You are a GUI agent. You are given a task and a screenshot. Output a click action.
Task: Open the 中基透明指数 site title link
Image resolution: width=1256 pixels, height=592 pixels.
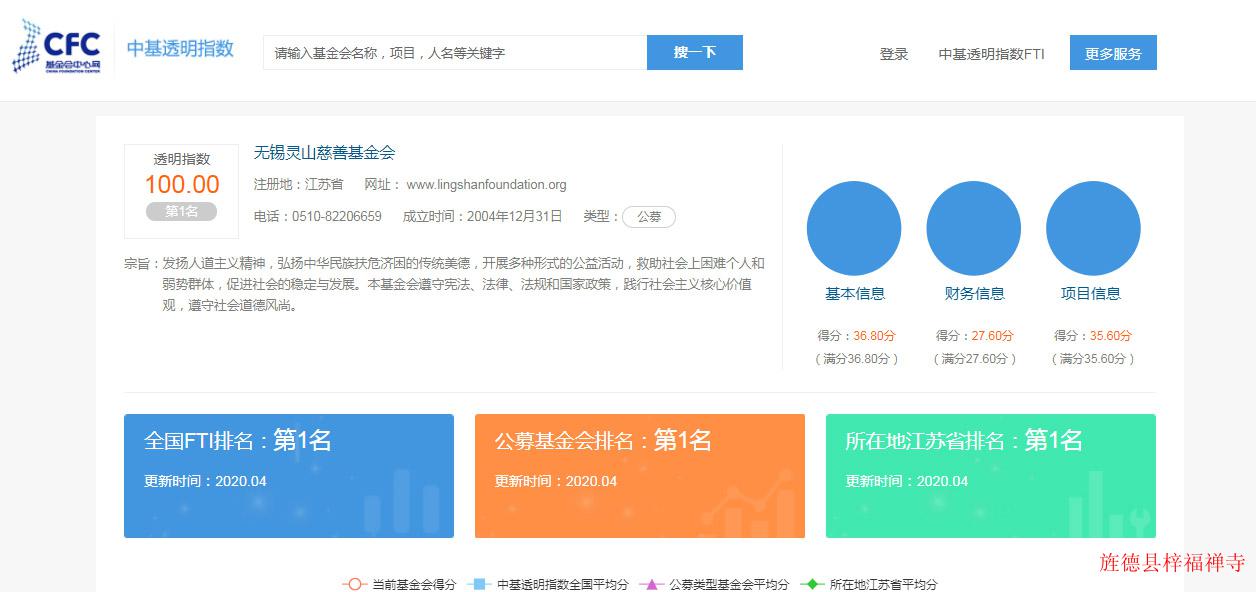tap(180, 48)
